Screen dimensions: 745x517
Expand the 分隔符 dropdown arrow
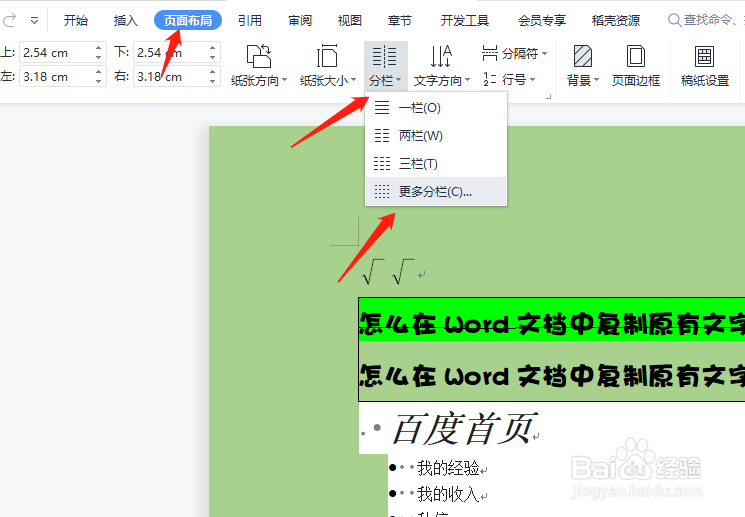(544, 53)
